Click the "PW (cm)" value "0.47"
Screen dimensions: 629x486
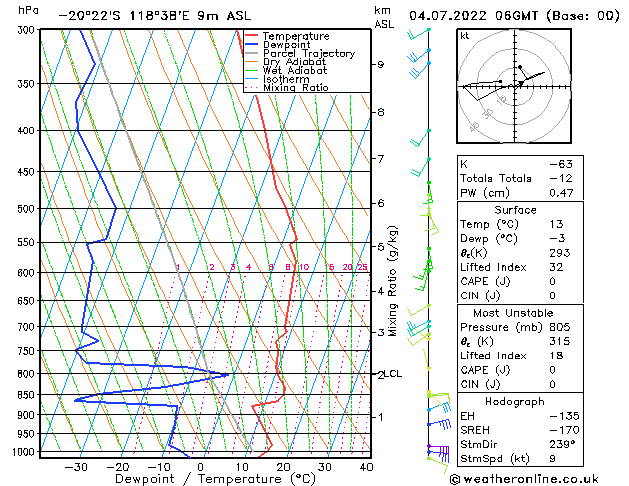pyautogui.click(x=561, y=193)
